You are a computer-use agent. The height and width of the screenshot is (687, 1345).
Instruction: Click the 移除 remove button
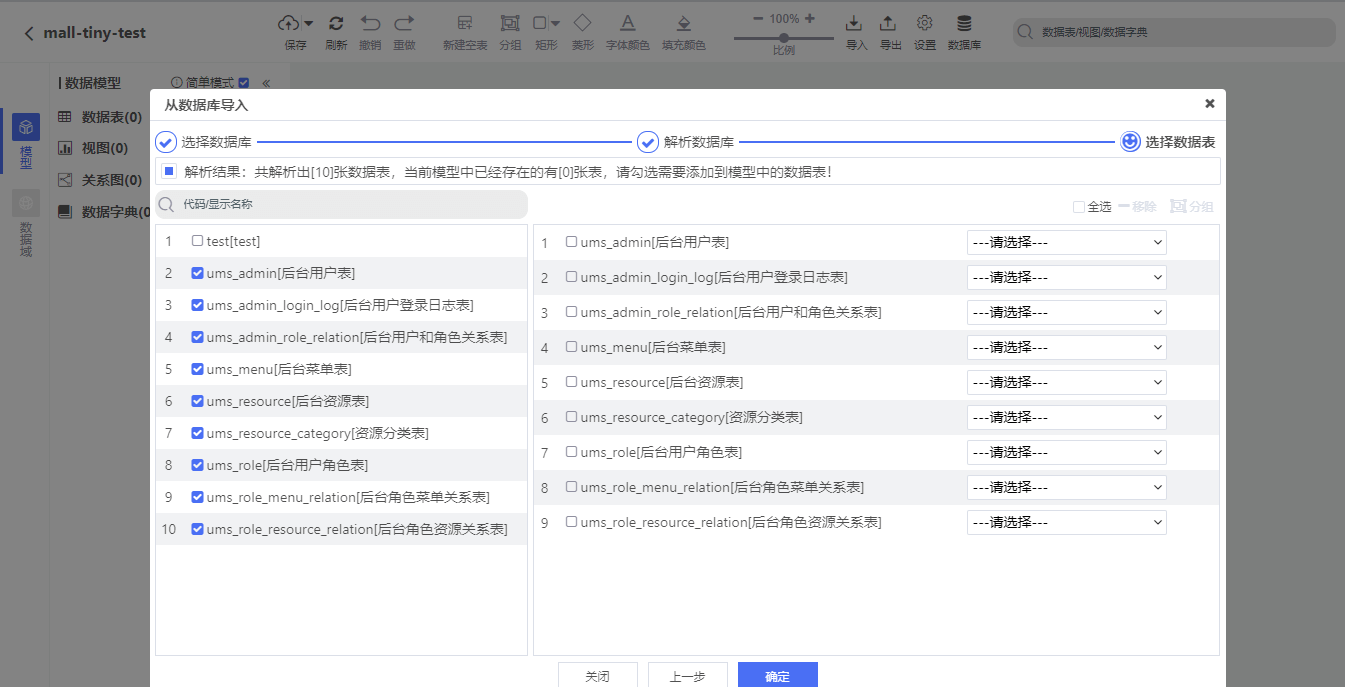[1138, 207]
